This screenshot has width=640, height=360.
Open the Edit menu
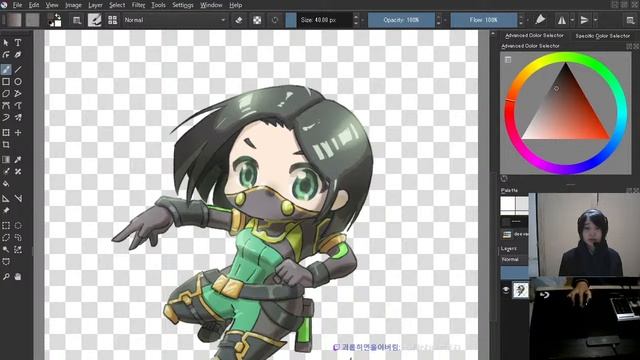(x=34, y=5)
